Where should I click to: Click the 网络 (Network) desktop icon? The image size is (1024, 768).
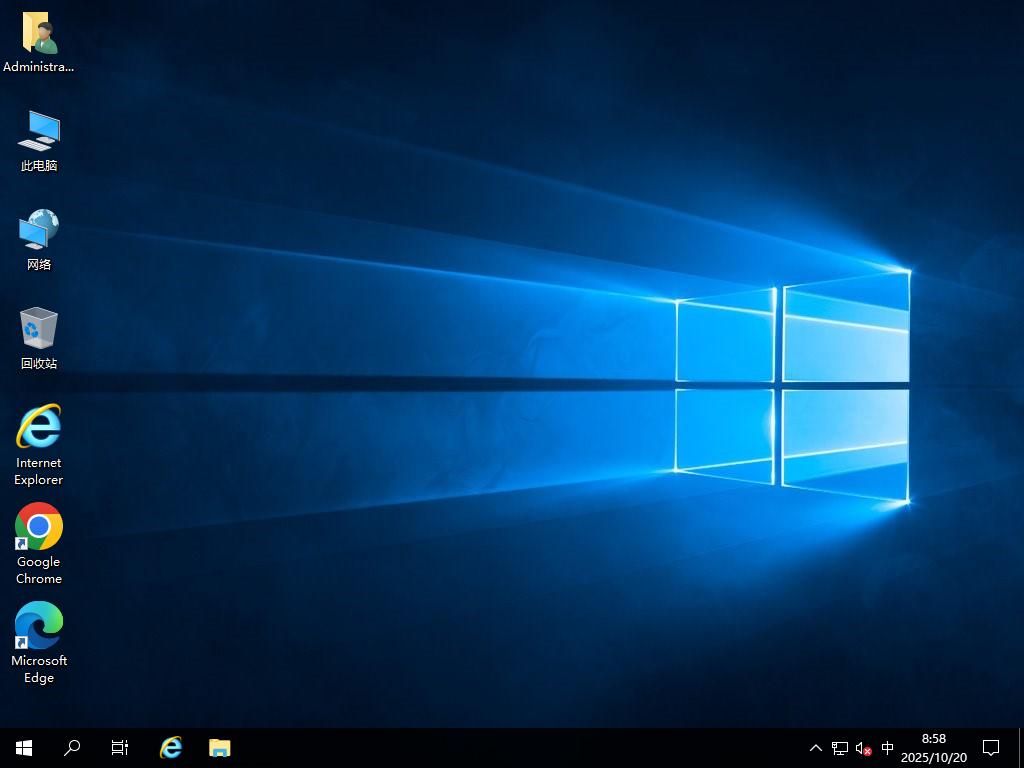tap(39, 231)
